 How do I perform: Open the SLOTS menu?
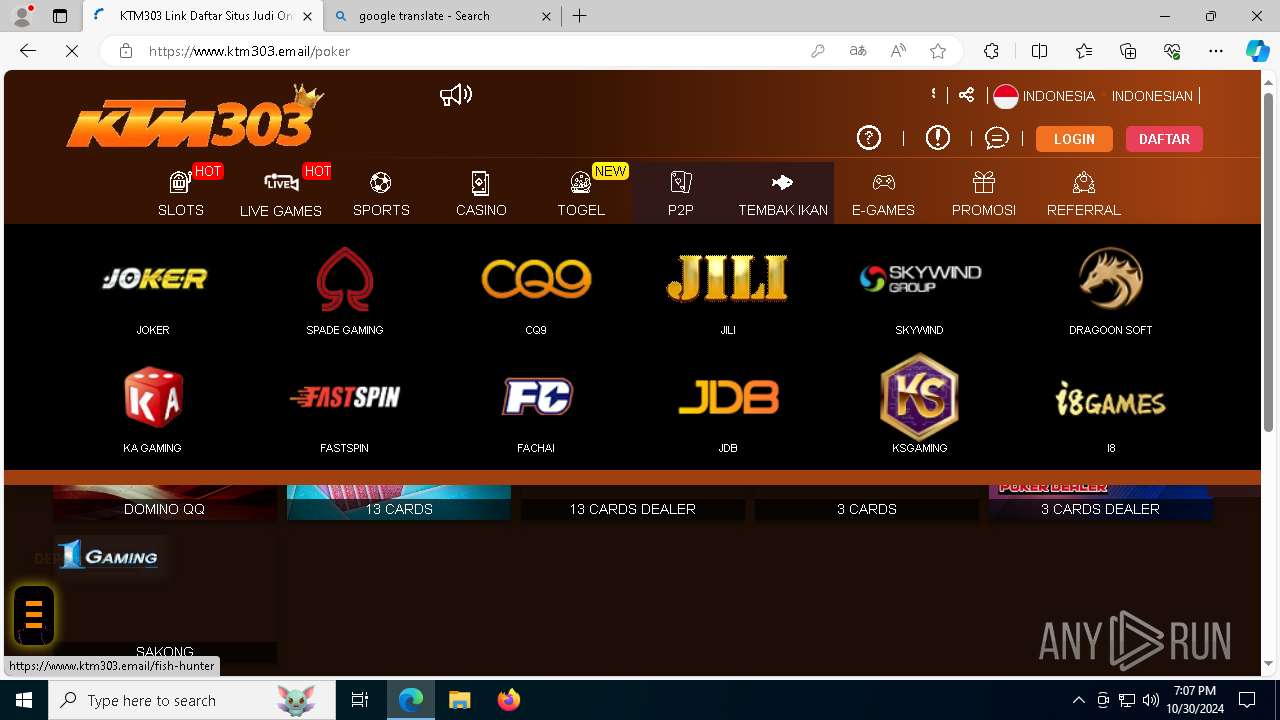click(x=181, y=193)
